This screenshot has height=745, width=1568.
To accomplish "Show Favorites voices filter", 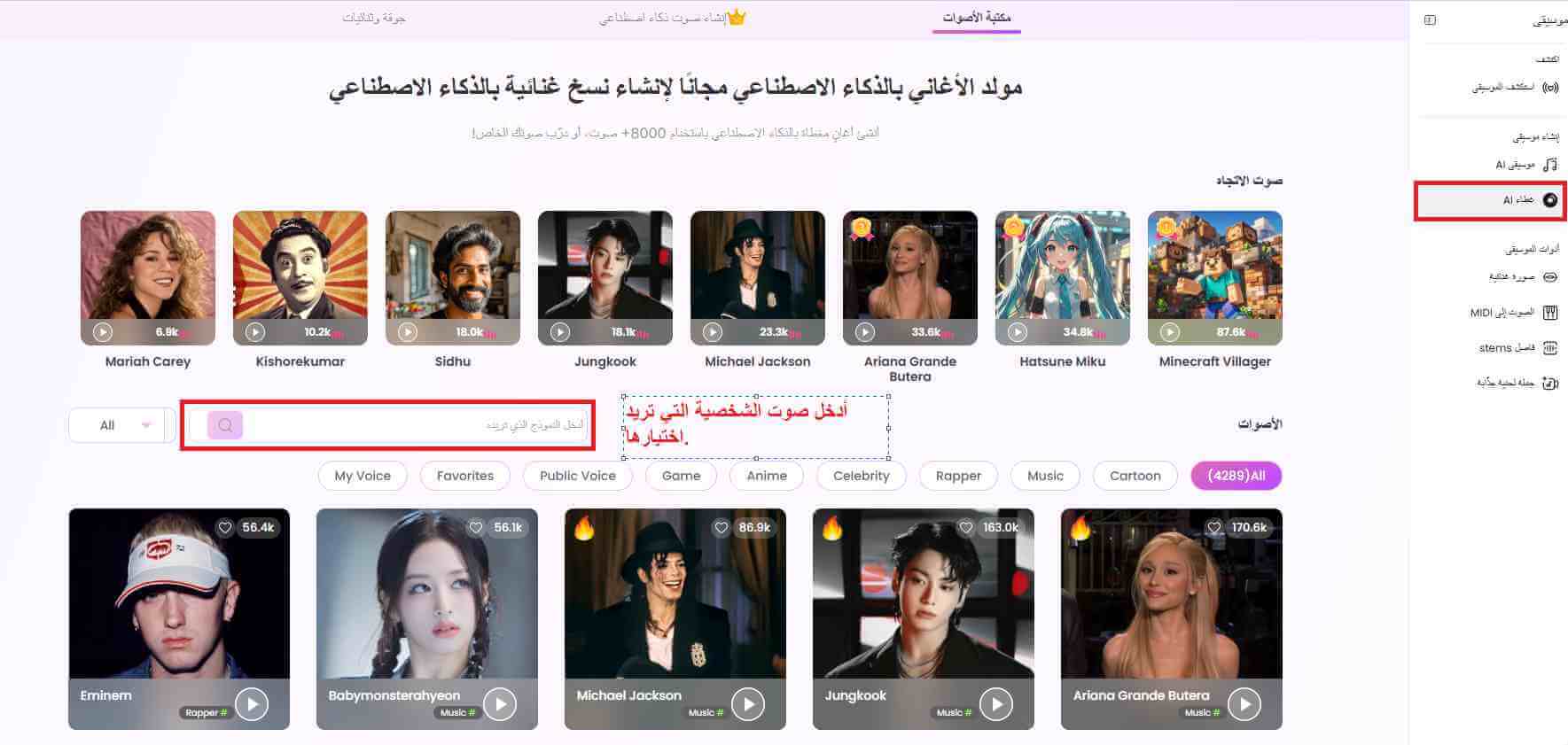I will [x=465, y=476].
